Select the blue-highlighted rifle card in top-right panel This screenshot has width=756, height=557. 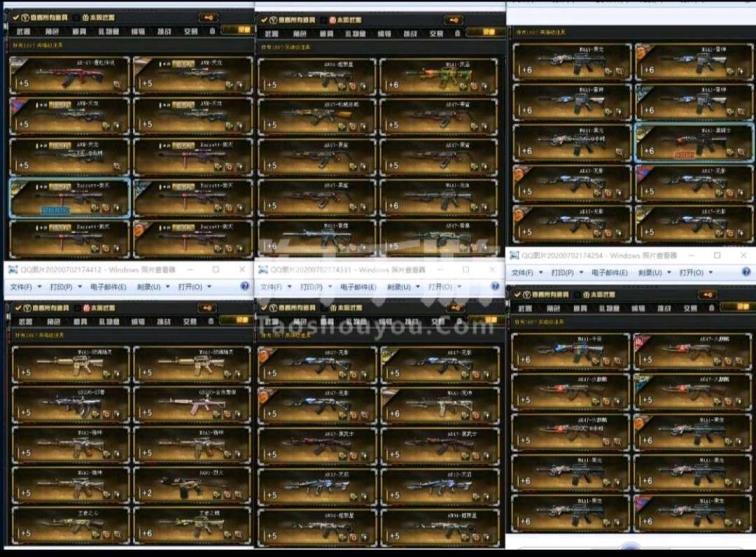(694, 142)
